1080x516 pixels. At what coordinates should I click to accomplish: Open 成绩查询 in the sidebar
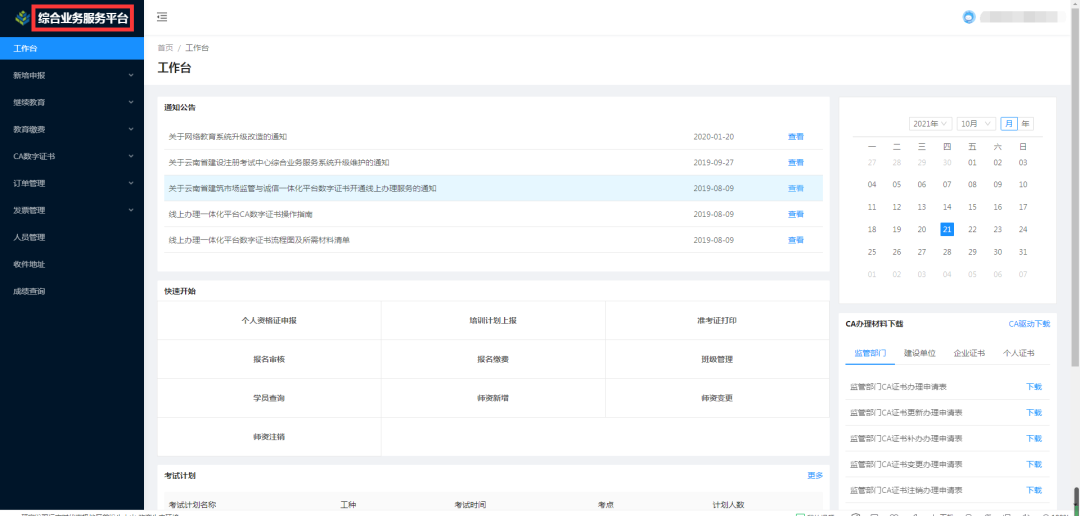point(29,292)
